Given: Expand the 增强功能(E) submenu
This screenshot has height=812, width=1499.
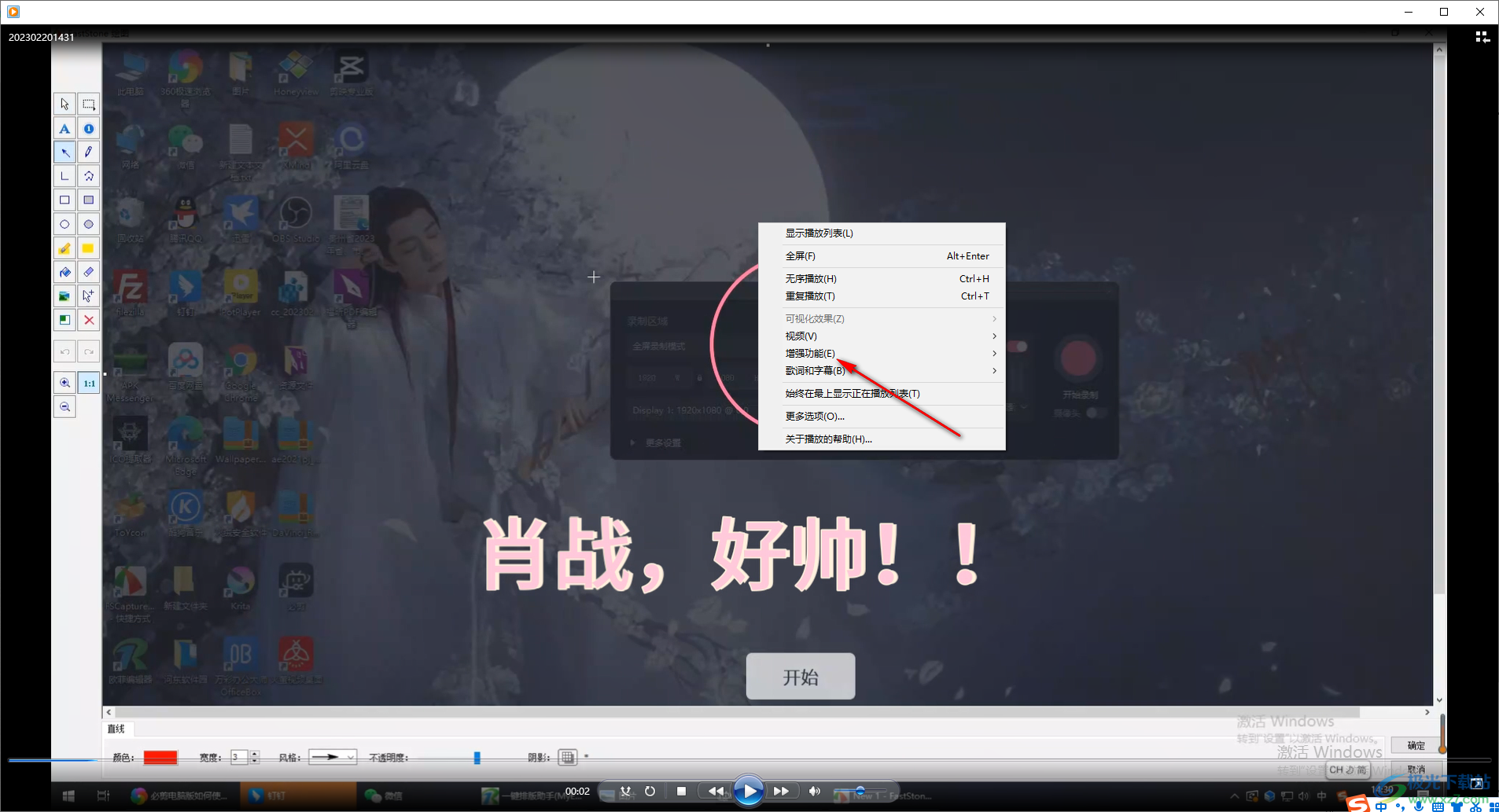Looking at the screenshot, I should (882, 353).
